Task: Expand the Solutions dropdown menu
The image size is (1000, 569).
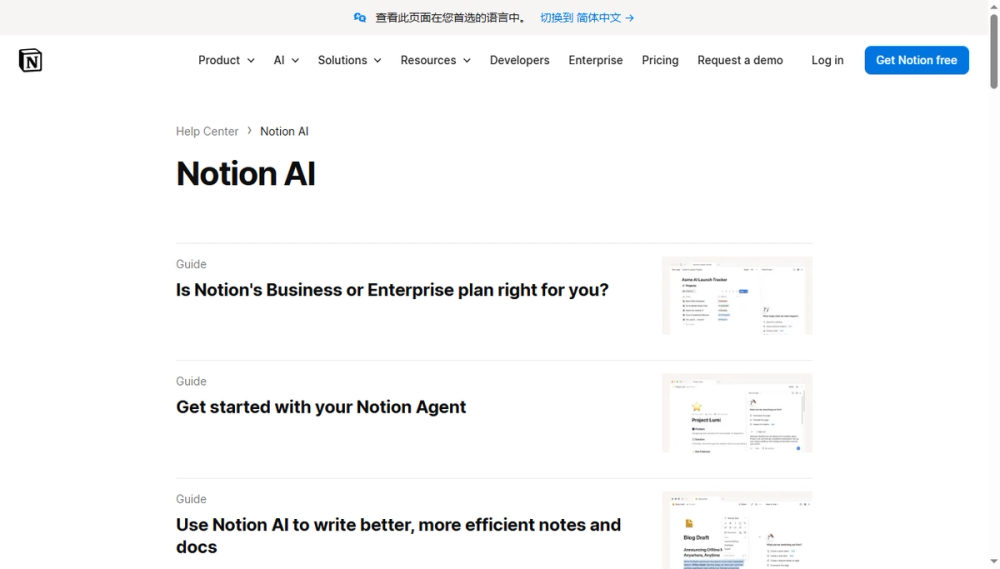Action: 349,60
